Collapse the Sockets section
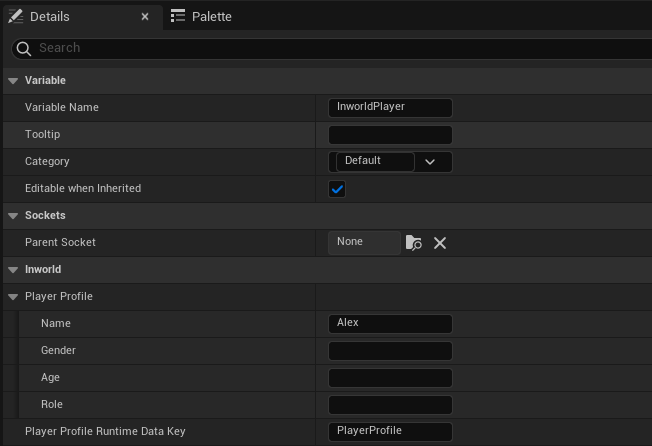 click(13, 216)
